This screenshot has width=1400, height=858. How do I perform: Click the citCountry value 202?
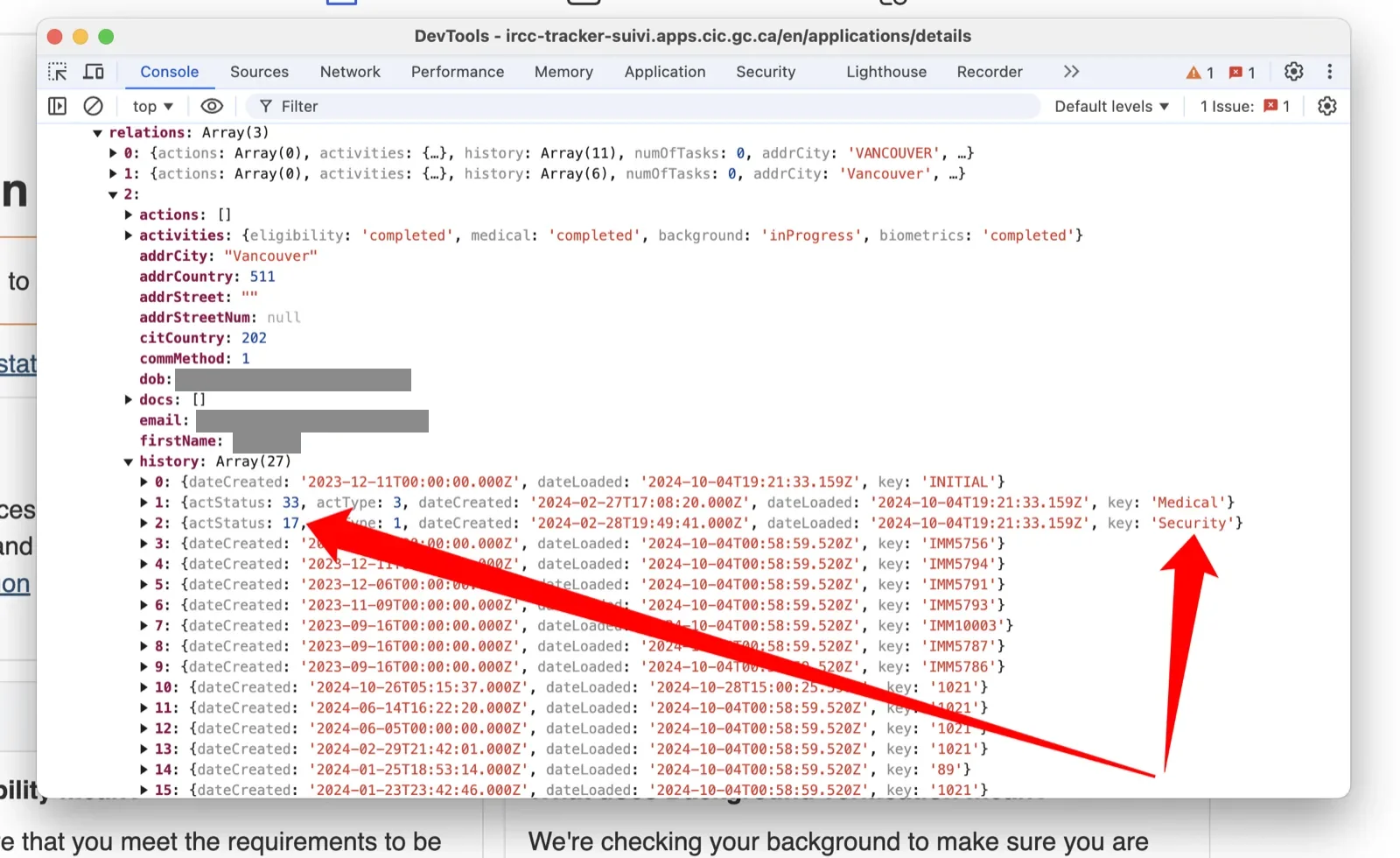pos(254,338)
